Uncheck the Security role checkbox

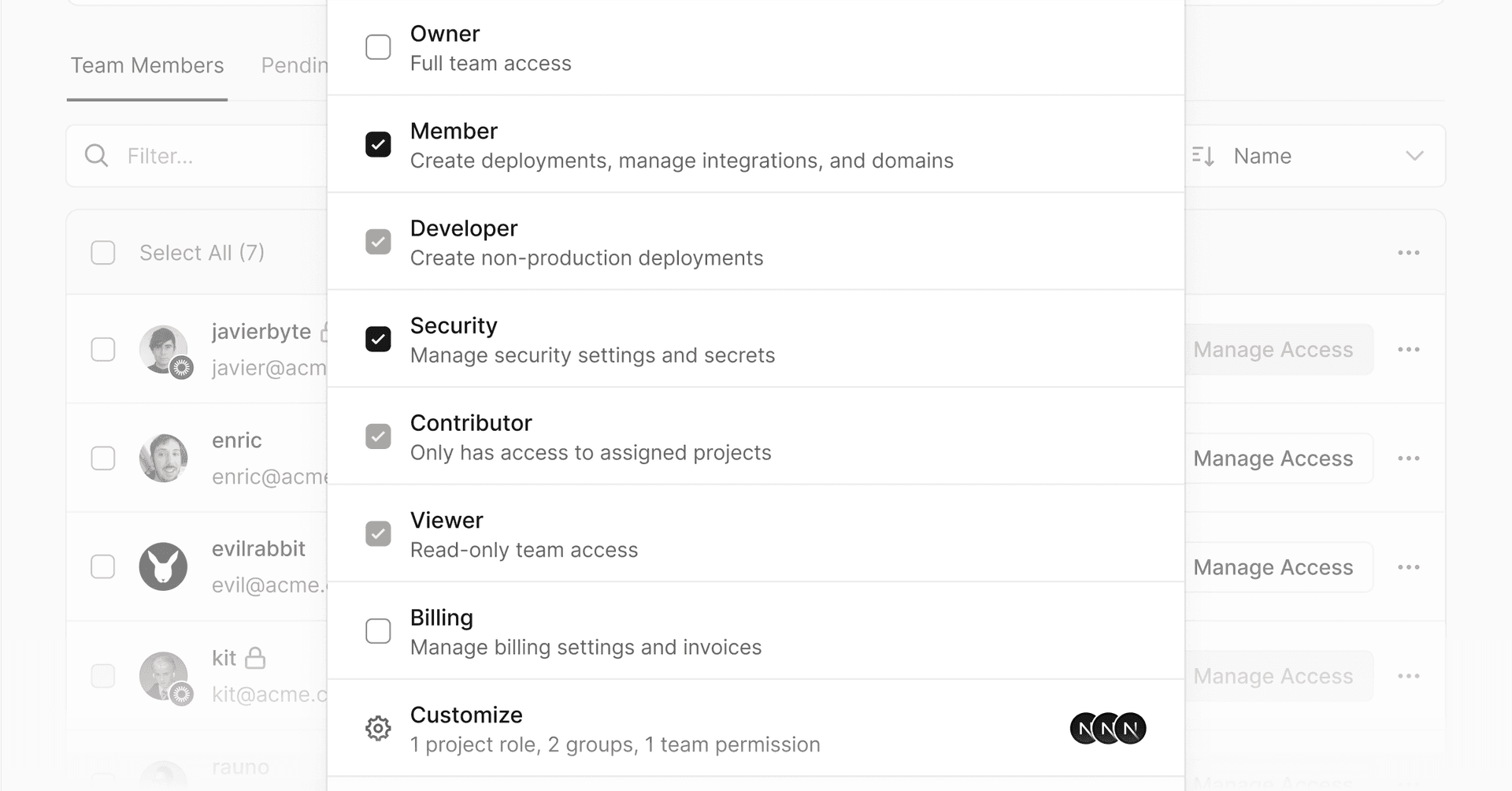click(x=378, y=340)
